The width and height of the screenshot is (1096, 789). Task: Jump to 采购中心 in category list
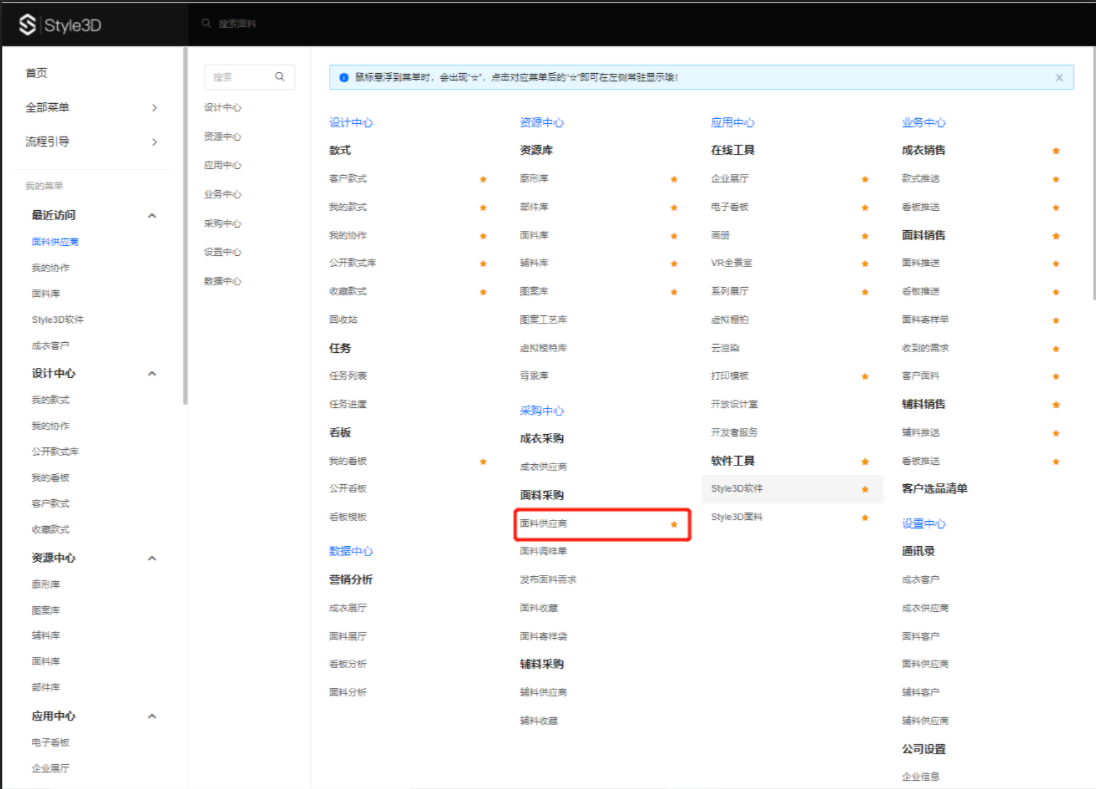222,223
